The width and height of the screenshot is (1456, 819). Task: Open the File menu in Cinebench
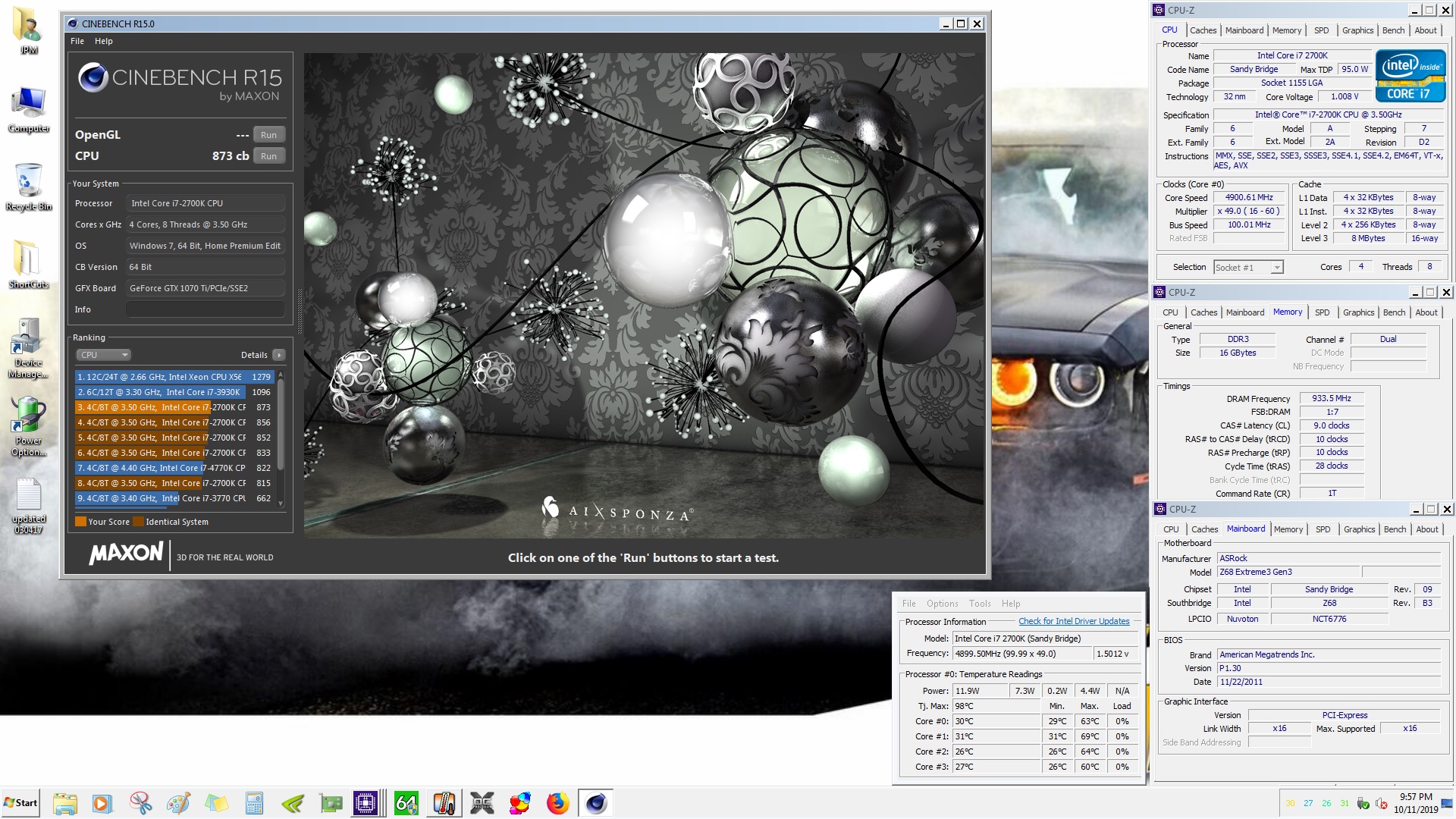click(x=77, y=41)
